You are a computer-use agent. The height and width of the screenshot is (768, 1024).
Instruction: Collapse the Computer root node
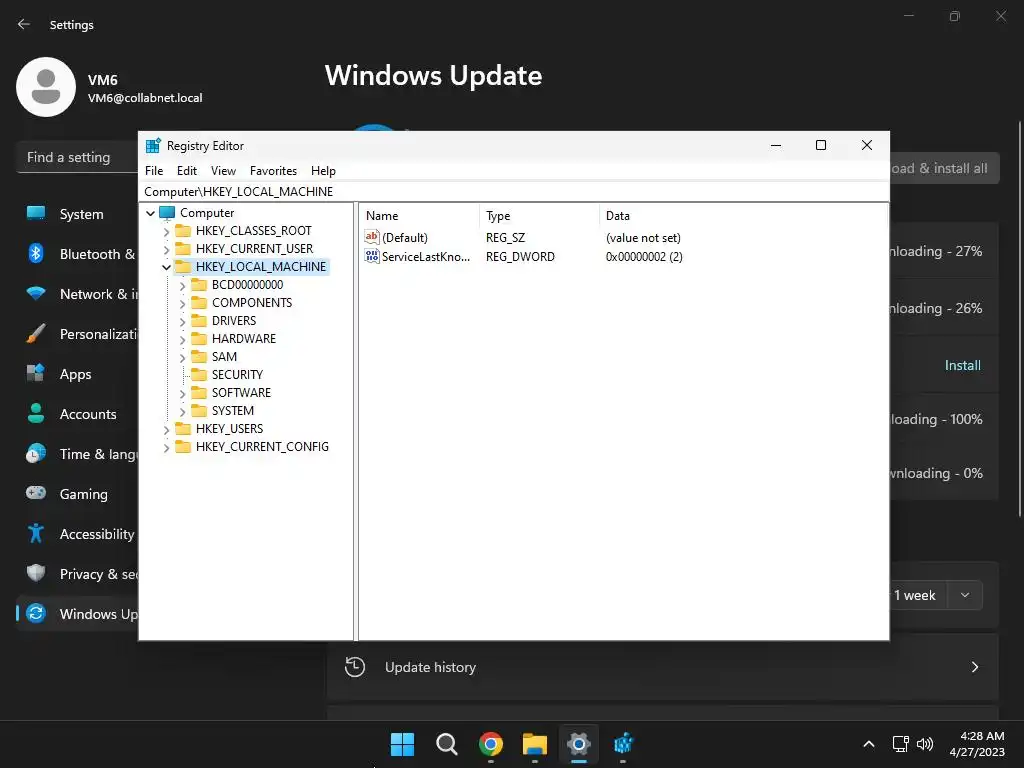pyautogui.click(x=151, y=213)
